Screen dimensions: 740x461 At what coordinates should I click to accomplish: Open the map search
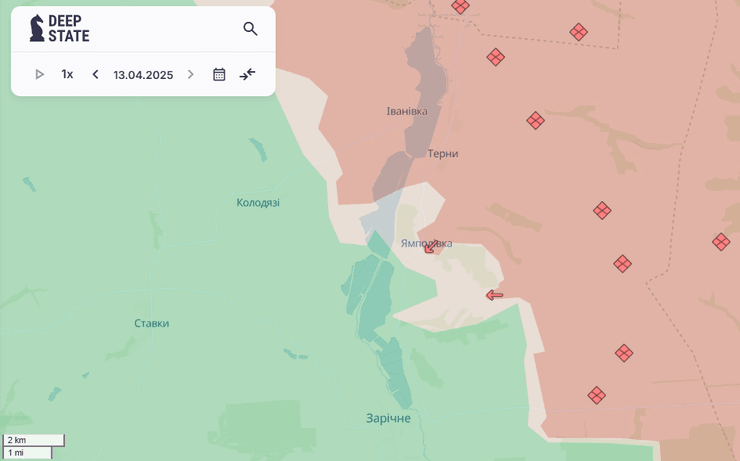point(250,29)
